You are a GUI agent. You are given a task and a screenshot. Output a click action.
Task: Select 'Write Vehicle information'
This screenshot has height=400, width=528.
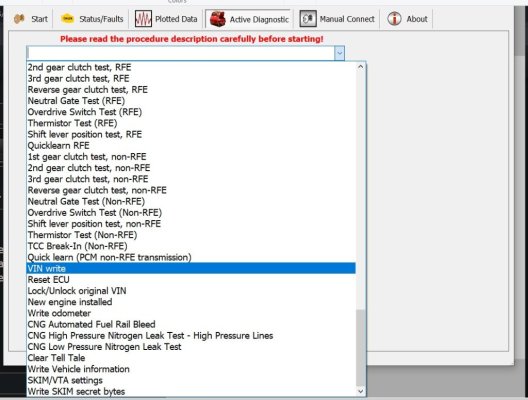(x=191, y=369)
